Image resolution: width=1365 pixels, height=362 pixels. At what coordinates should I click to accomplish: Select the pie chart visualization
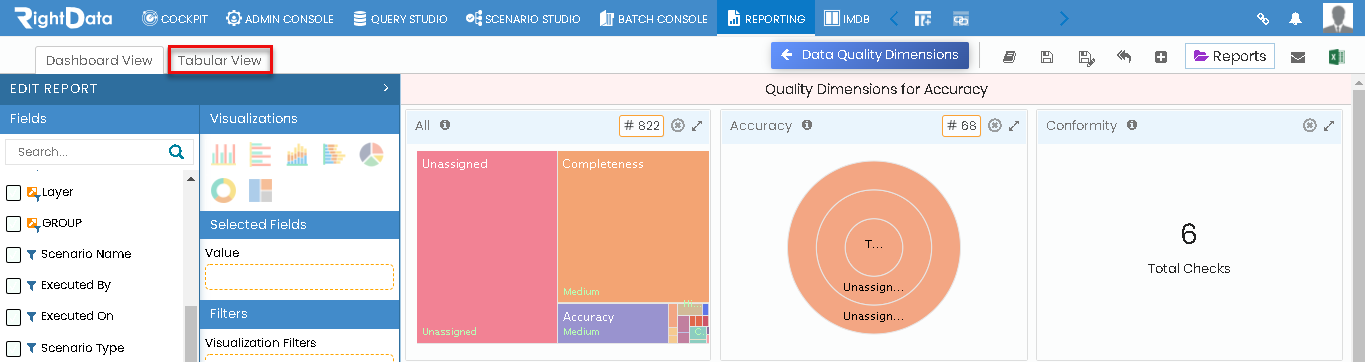point(371,154)
